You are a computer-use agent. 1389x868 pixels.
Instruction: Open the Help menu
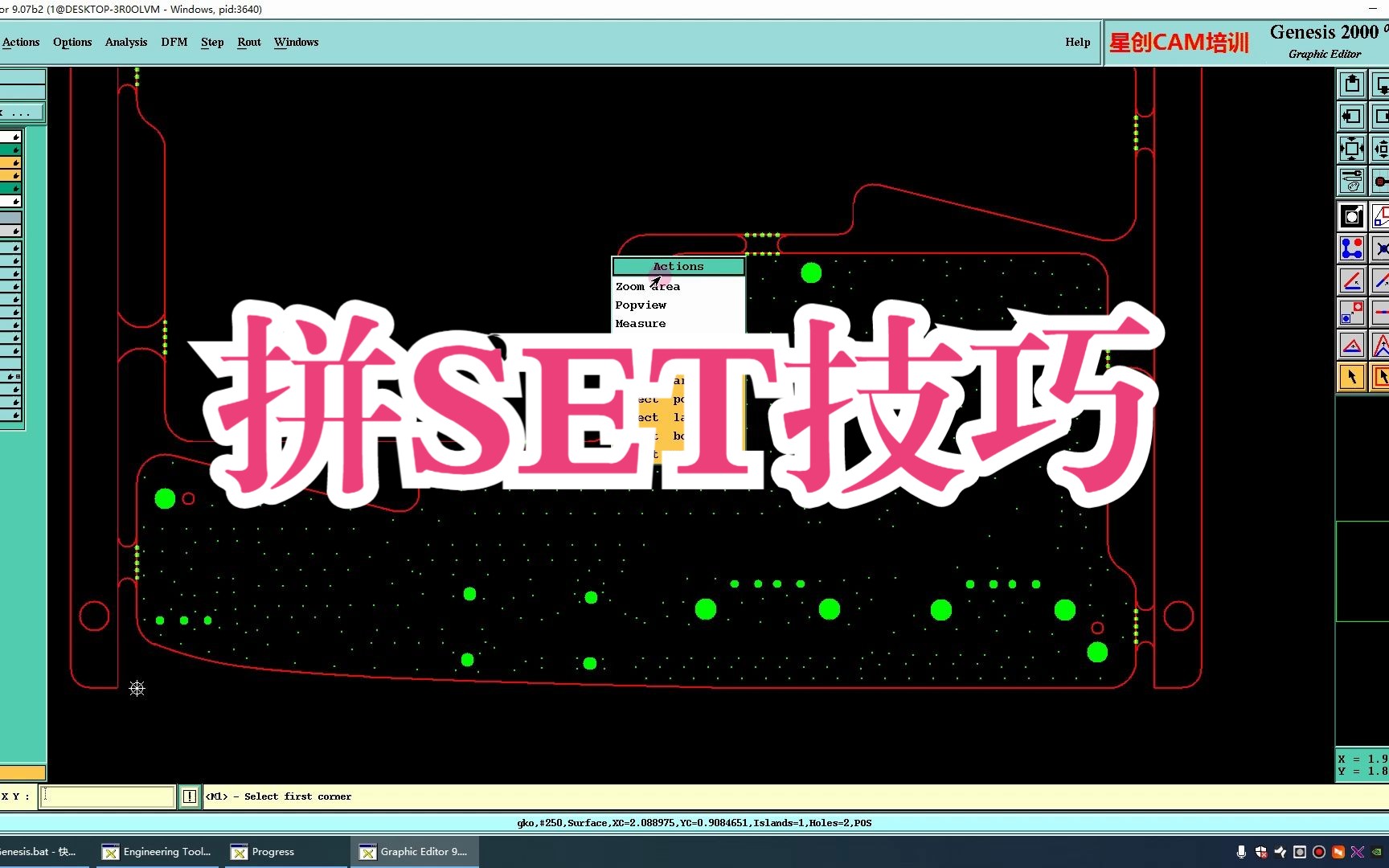click(x=1078, y=42)
